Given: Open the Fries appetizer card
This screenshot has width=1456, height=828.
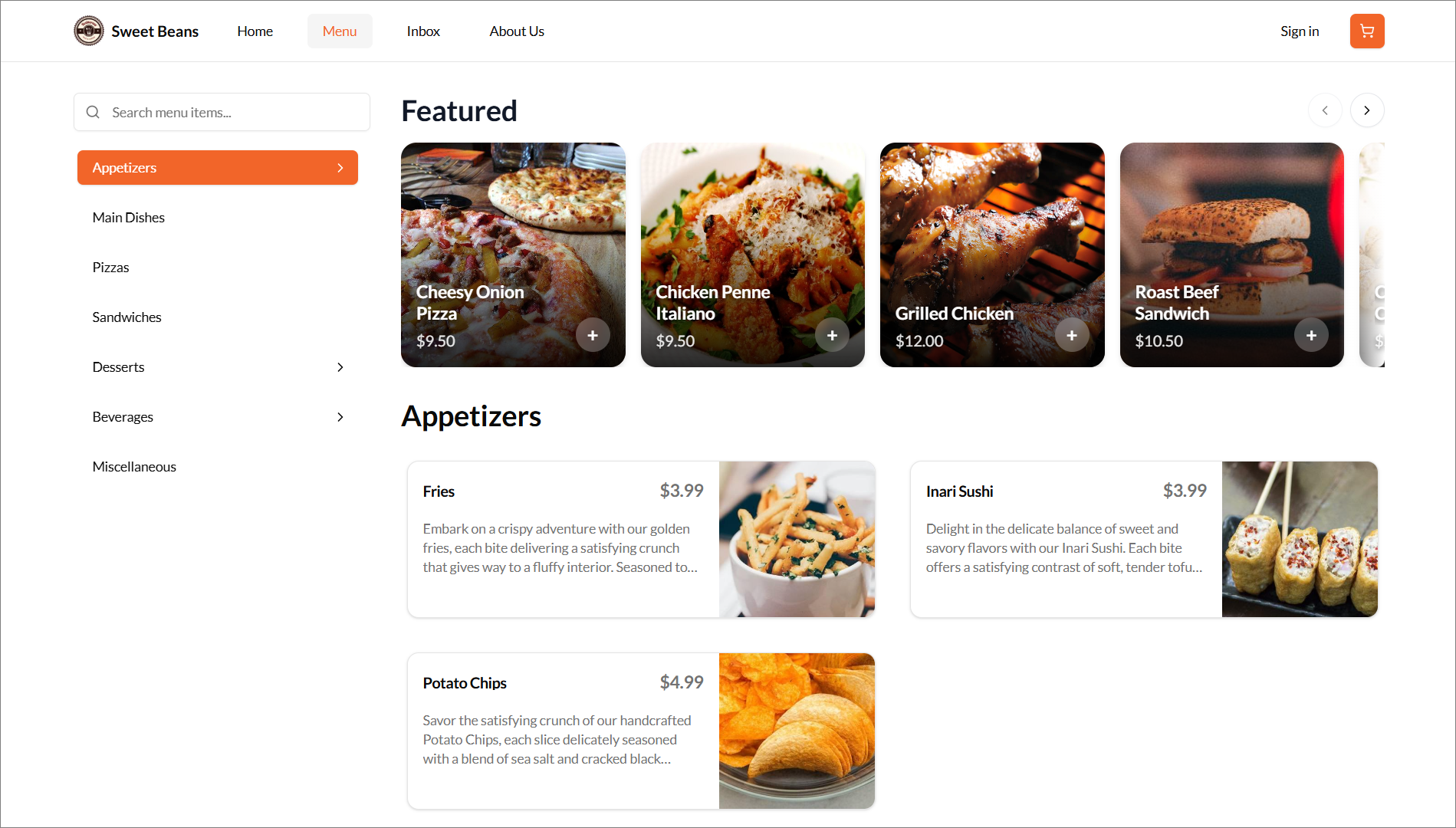Looking at the screenshot, I should 641,539.
